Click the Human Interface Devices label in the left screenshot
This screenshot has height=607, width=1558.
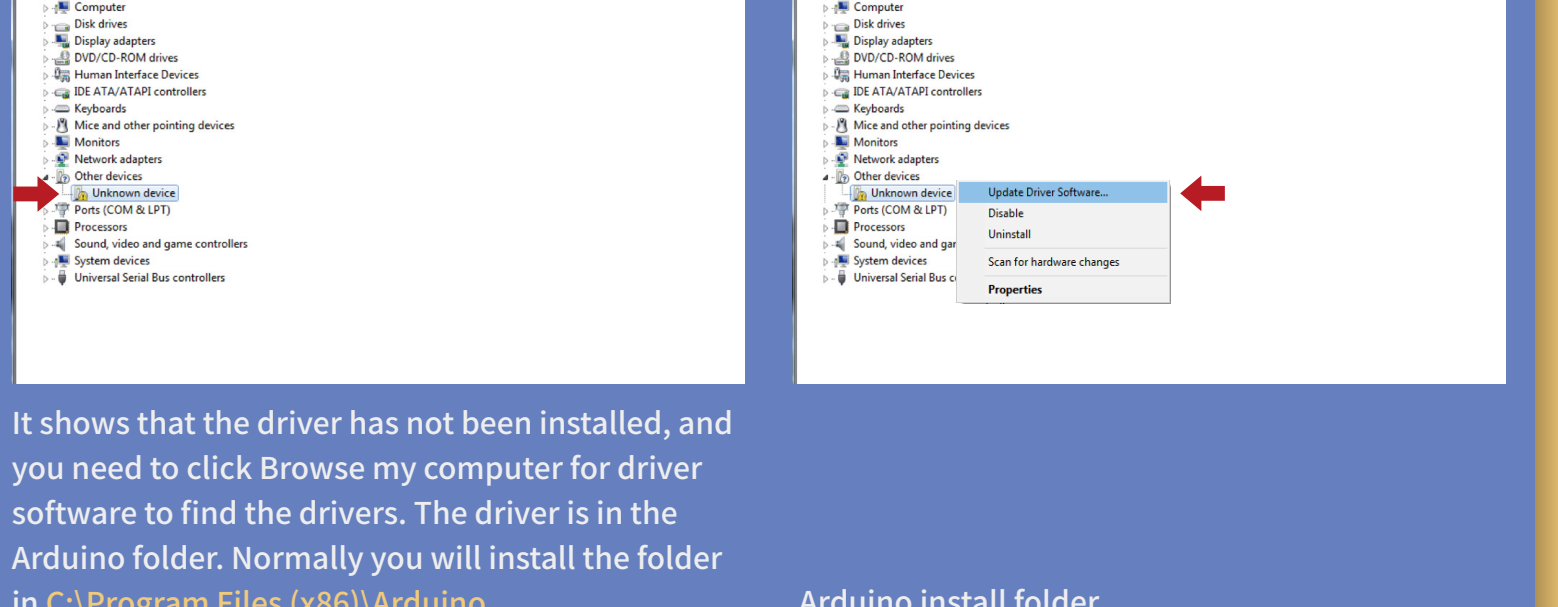coord(136,75)
